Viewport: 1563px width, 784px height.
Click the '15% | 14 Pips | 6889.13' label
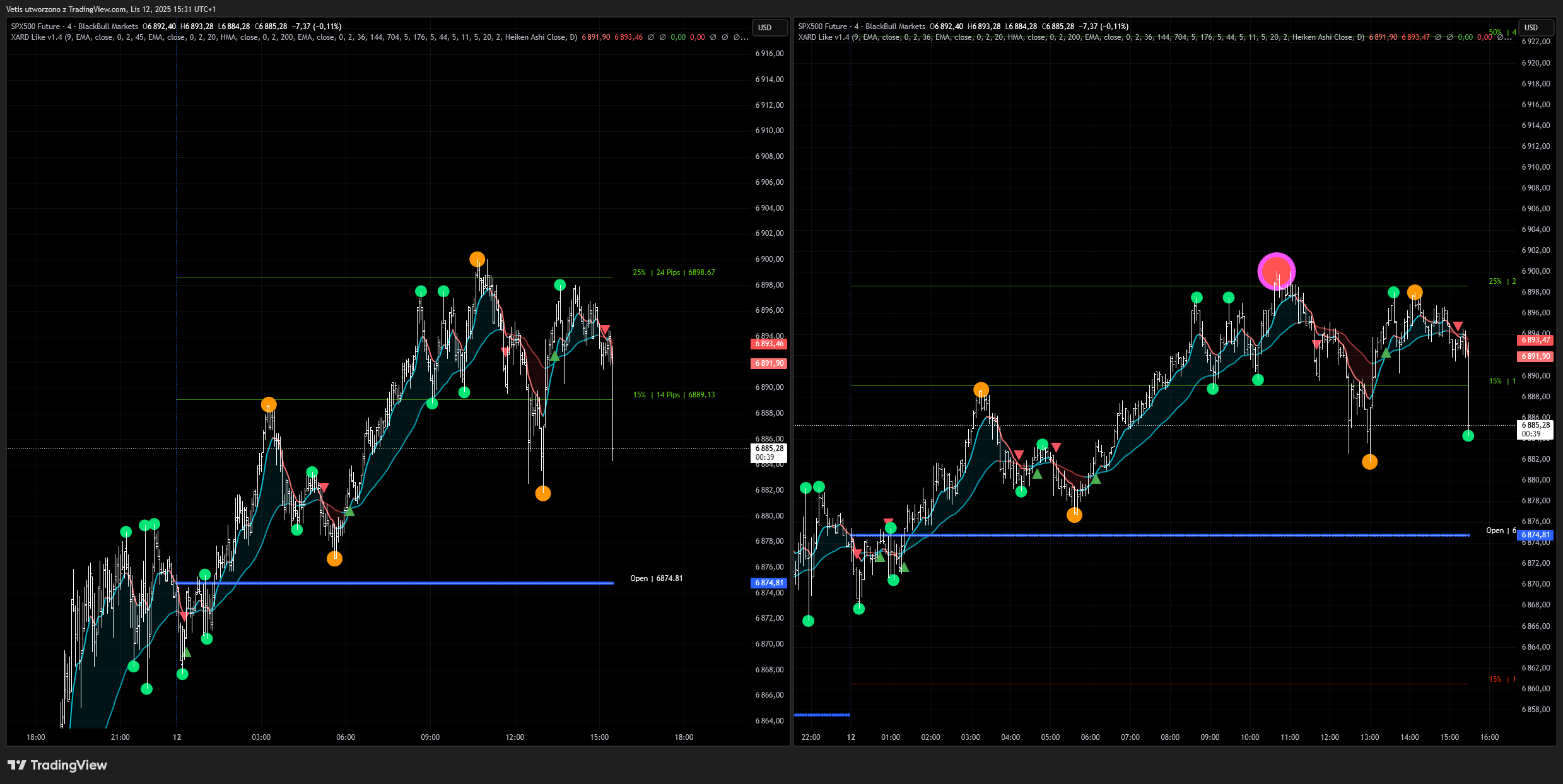674,395
